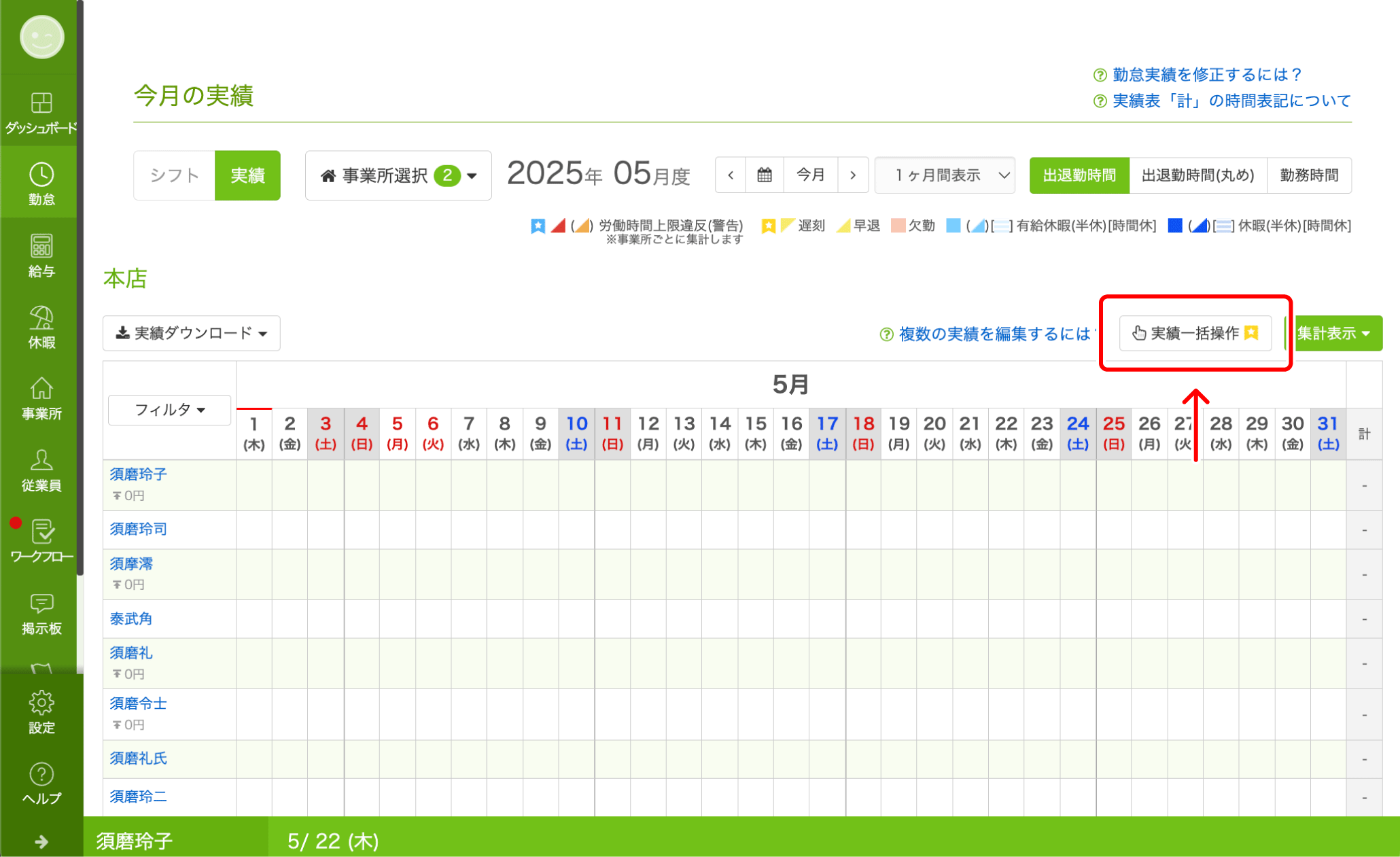Viewport: 1400px width, 857px height.
Task: Open the 従業員 person icon
Action: (41, 470)
